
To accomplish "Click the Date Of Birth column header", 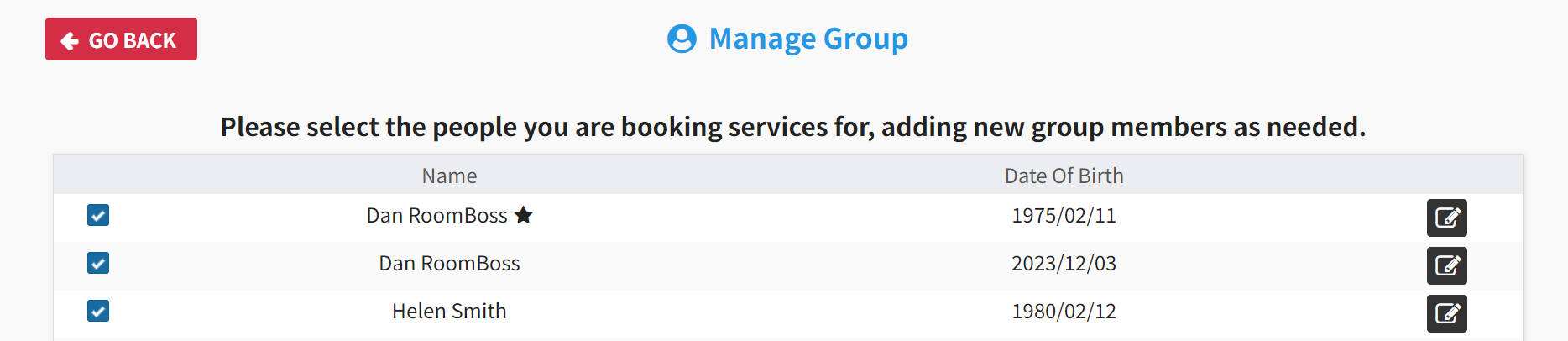I will coord(1064,176).
